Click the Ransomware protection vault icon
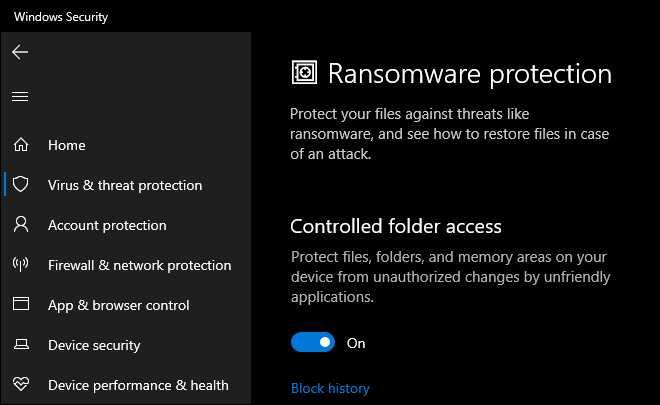Image resolution: width=660 pixels, height=405 pixels. [304, 72]
